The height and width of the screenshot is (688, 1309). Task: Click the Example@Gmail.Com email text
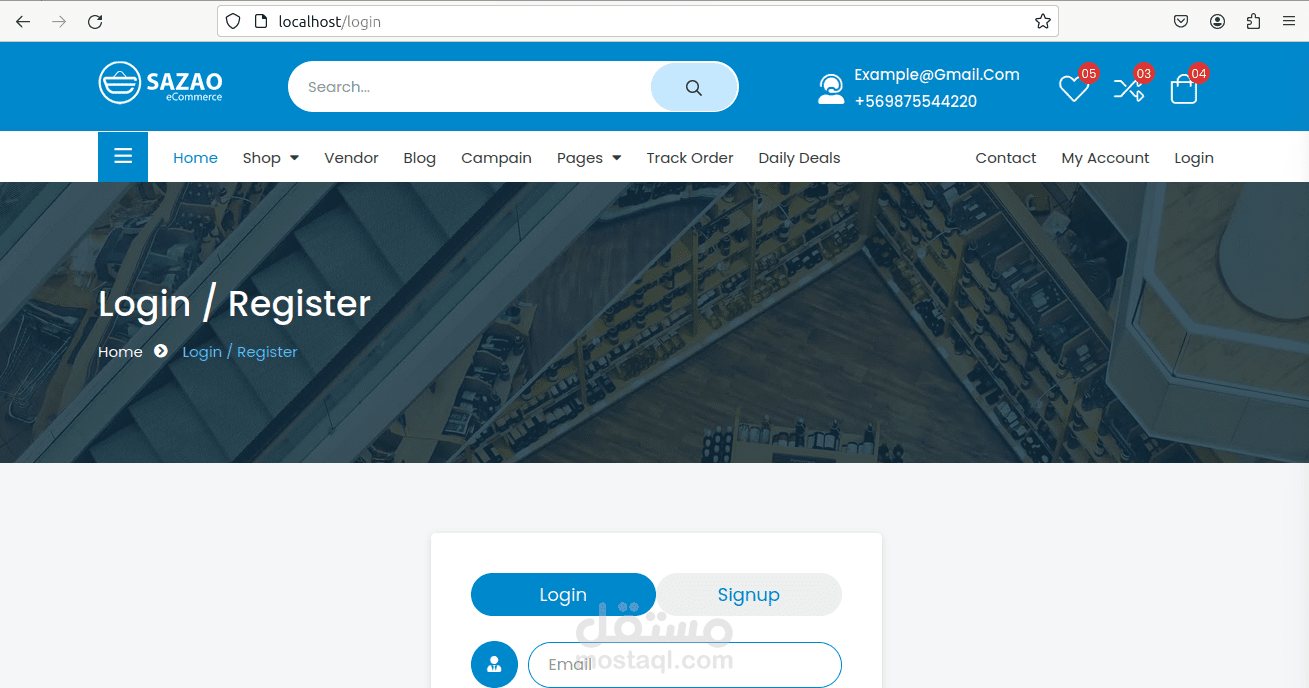click(937, 74)
